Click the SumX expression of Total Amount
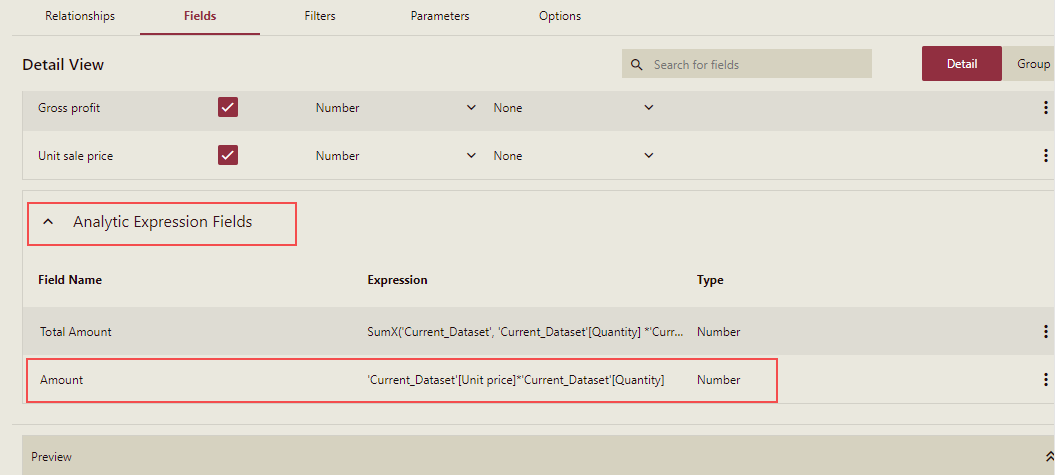 [x=526, y=332]
